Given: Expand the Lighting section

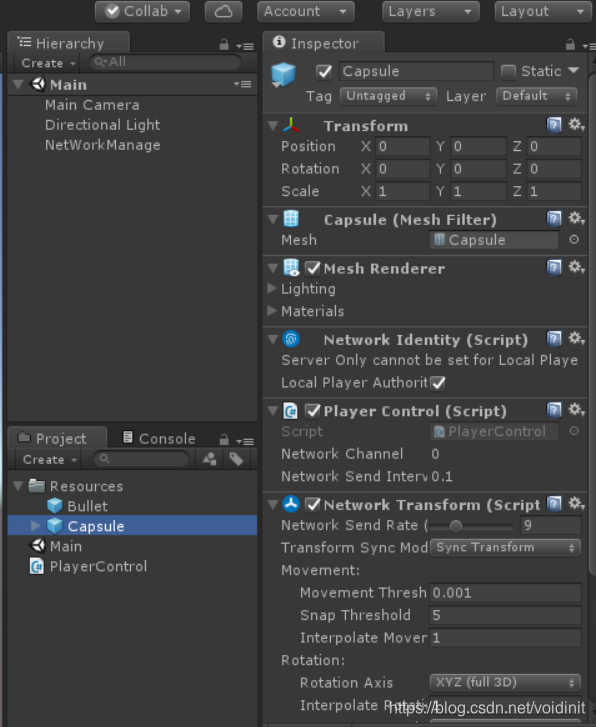Looking at the screenshot, I should [x=272, y=288].
